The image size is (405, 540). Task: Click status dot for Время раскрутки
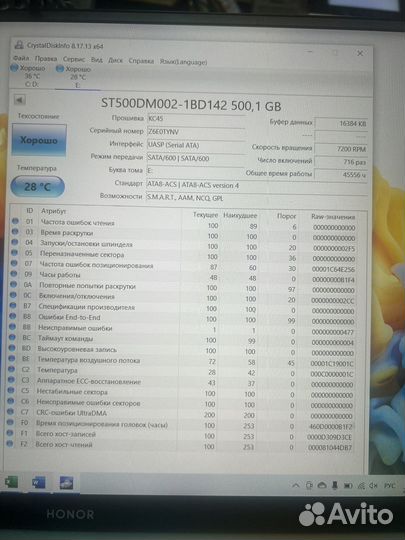point(15,231)
